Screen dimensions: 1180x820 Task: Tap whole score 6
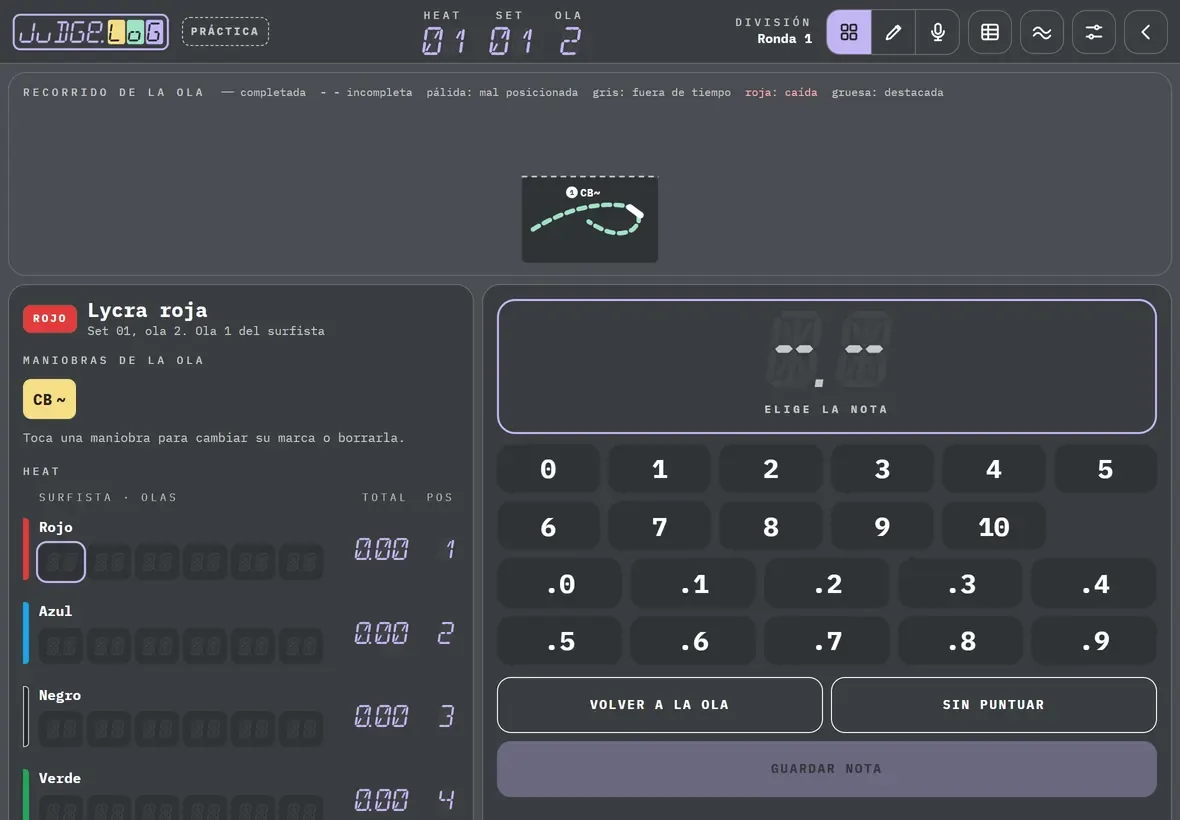point(548,526)
